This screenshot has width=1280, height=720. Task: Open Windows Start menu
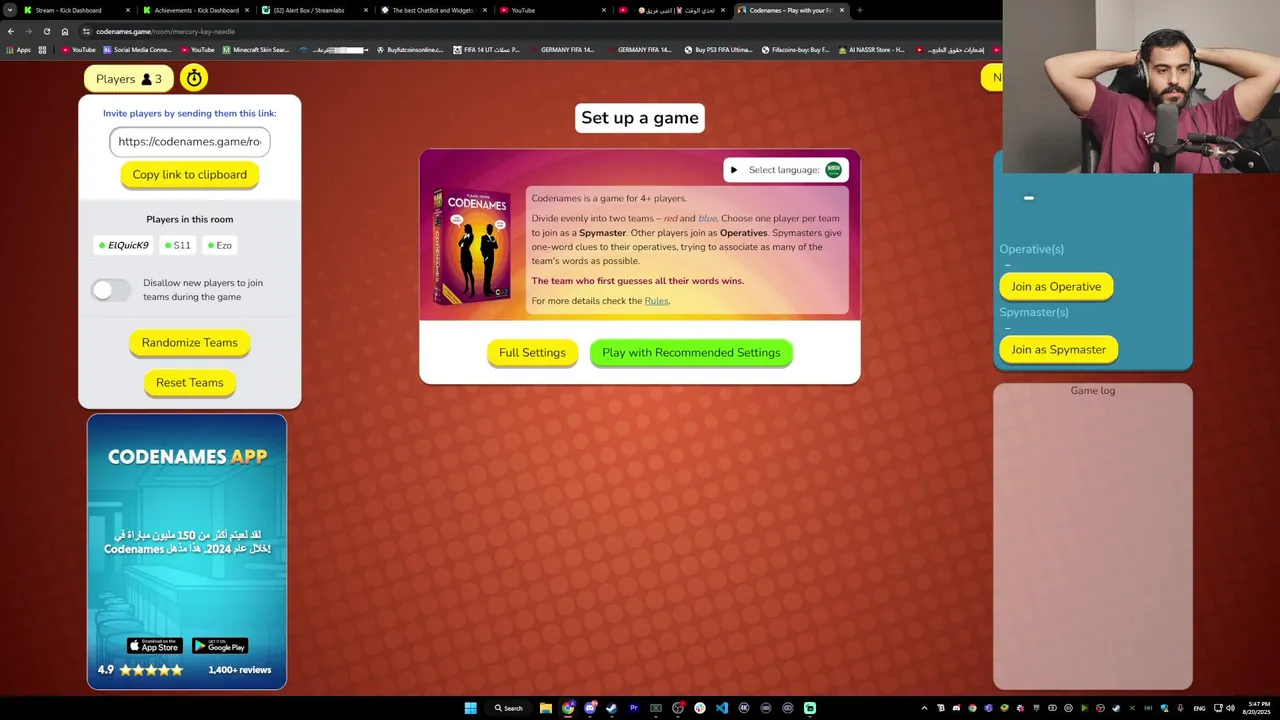click(470, 708)
